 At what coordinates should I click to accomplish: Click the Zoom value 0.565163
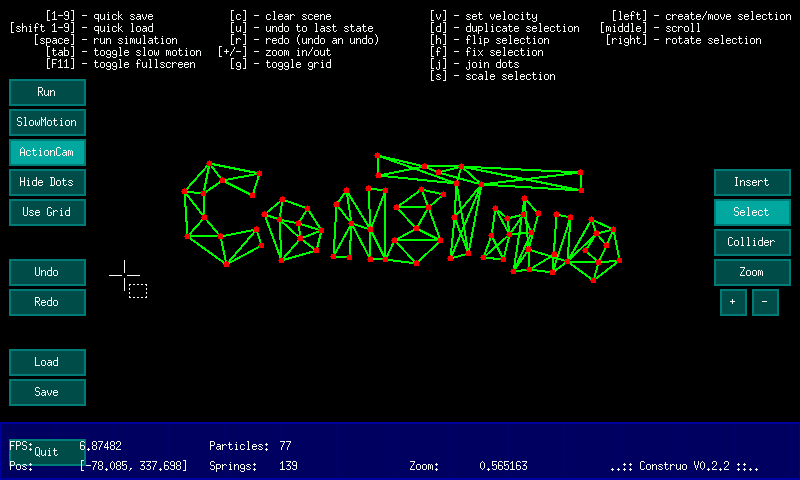(503, 466)
